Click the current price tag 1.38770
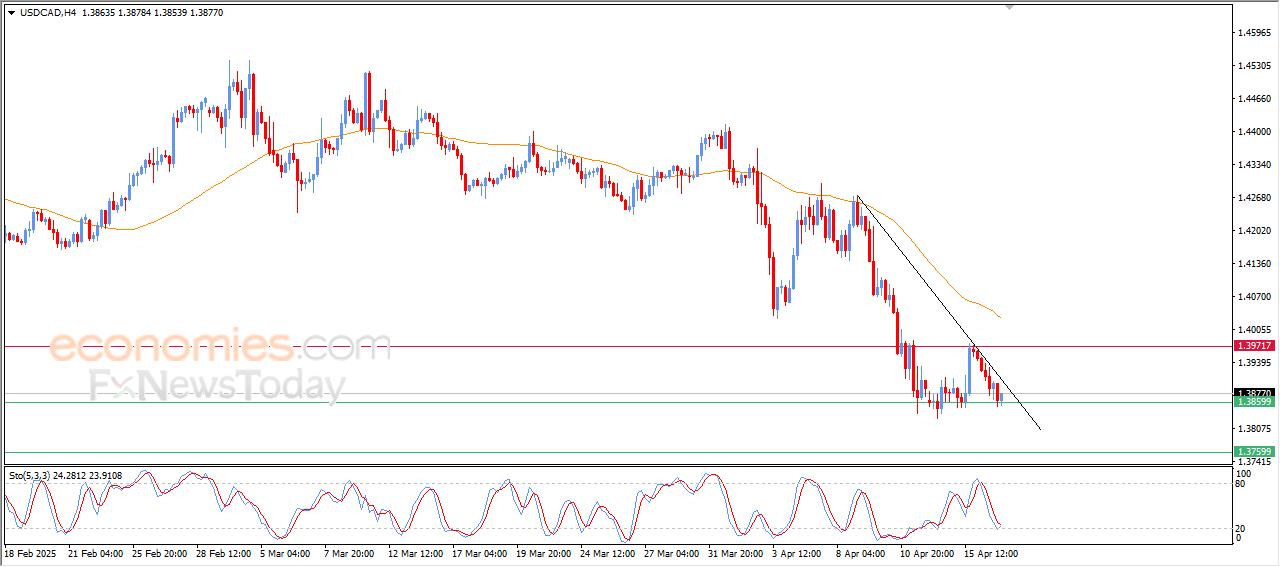Screen dimensions: 1280x567 pyautogui.click(x=1255, y=393)
